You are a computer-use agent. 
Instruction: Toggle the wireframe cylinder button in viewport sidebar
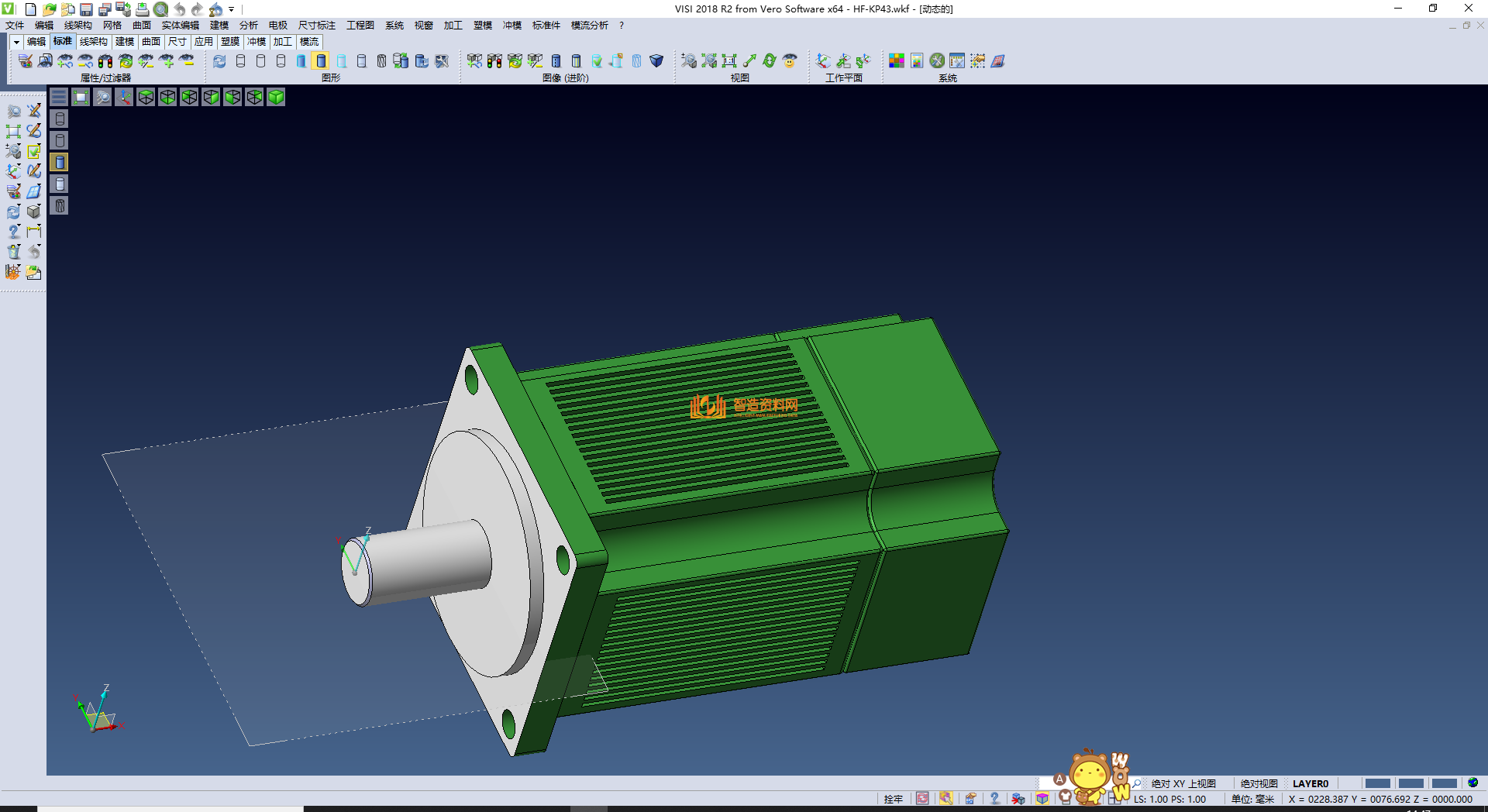coord(60,119)
